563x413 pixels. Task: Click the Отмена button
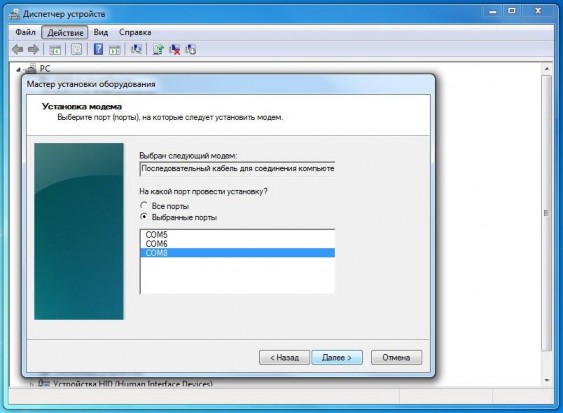coord(396,358)
